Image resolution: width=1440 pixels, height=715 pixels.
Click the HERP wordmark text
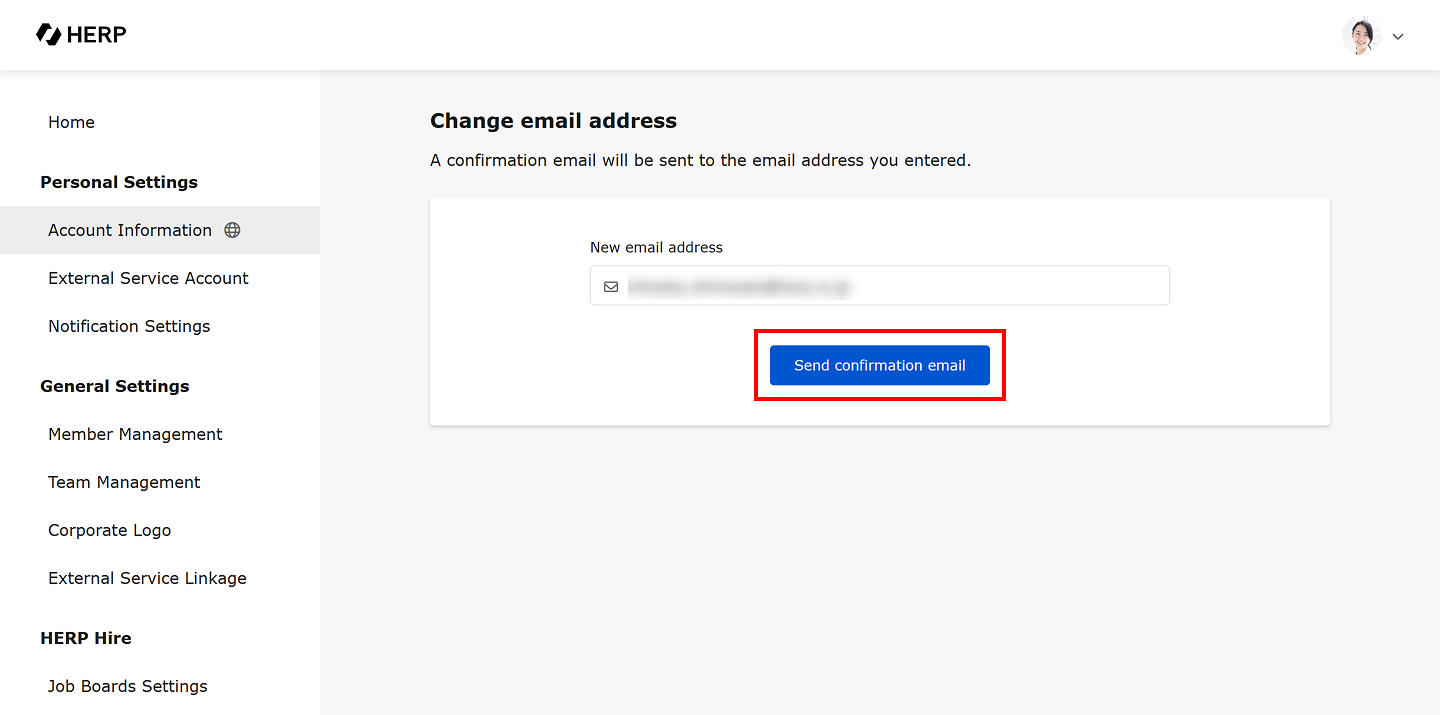click(97, 35)
